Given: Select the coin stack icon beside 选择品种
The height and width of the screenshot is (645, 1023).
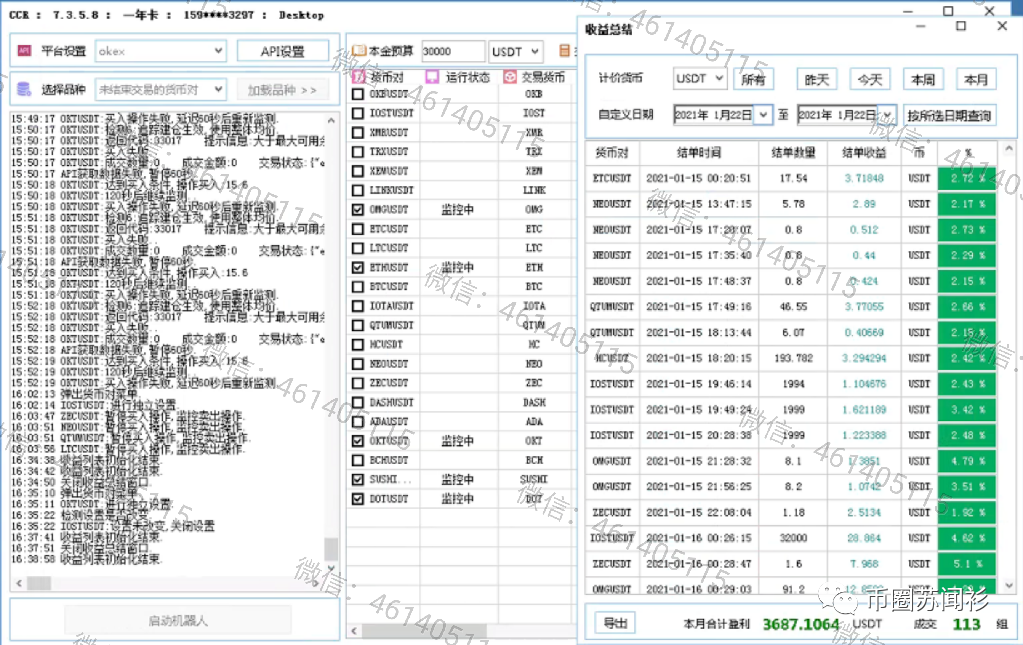Looking at the screenshot, I should pos(23,88).
